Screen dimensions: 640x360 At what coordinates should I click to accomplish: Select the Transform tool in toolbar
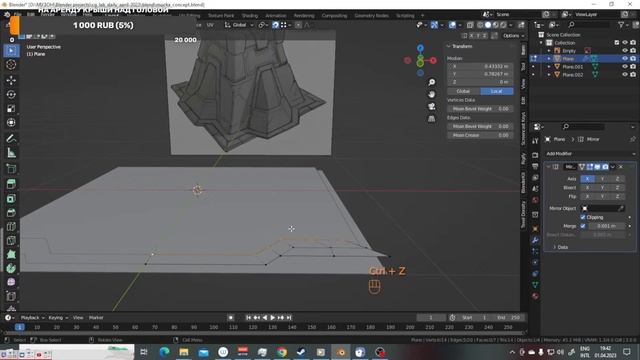pos(11,122)
